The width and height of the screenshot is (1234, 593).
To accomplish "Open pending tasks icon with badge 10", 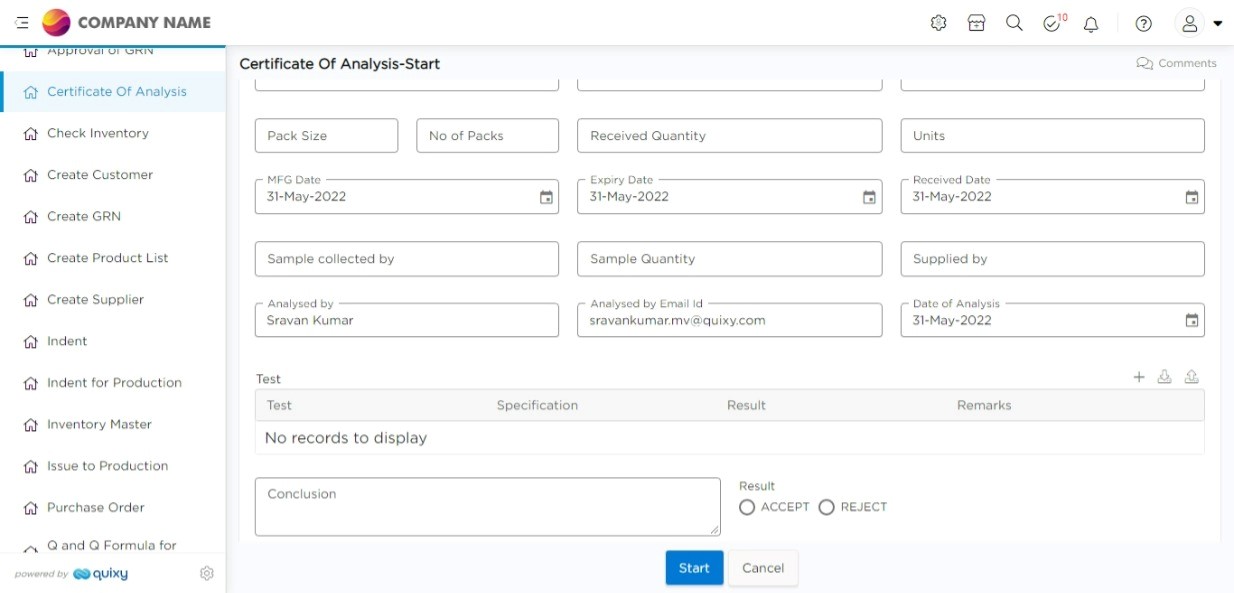I will click(1053, 23).
